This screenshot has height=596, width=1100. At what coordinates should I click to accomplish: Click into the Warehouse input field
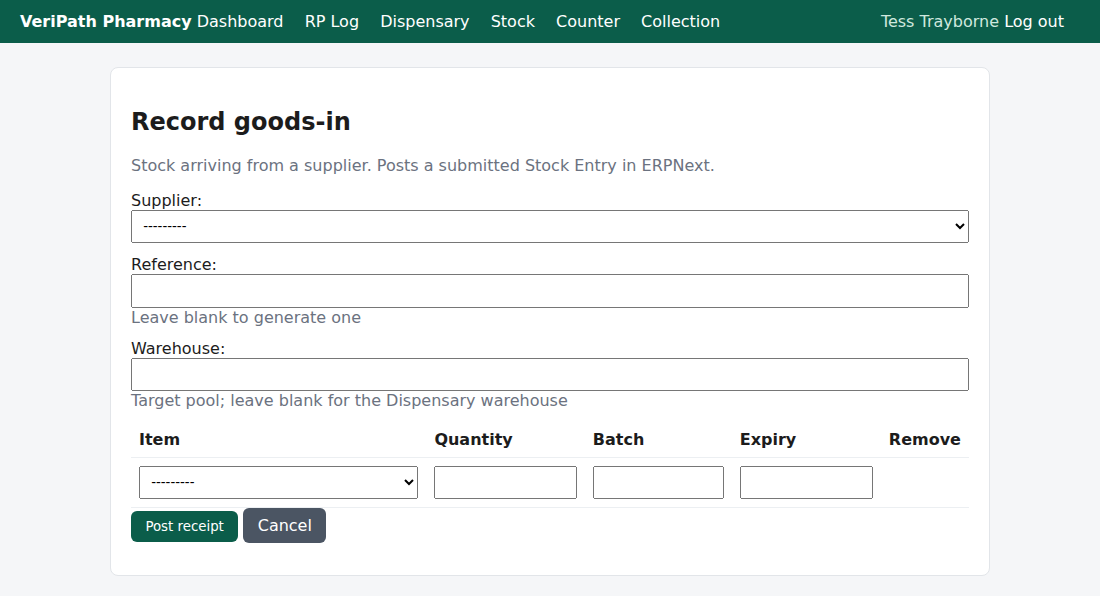tap(549, 374)
